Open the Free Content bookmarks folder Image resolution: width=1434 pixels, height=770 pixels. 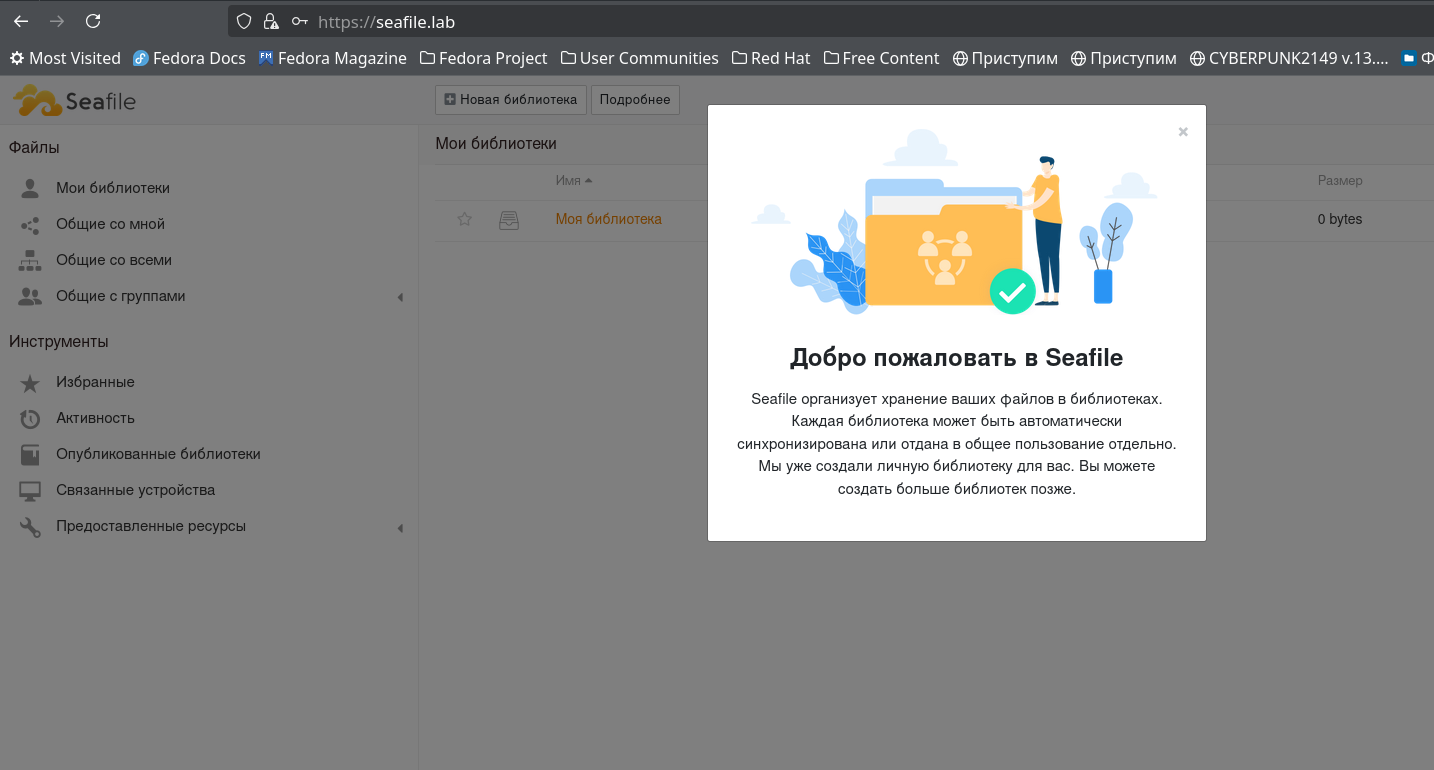[881, 58]
